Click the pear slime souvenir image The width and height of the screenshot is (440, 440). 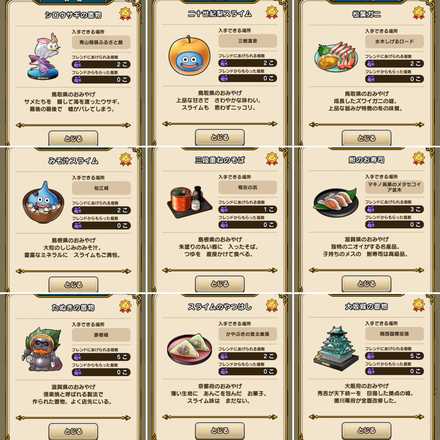click(188, 56)
